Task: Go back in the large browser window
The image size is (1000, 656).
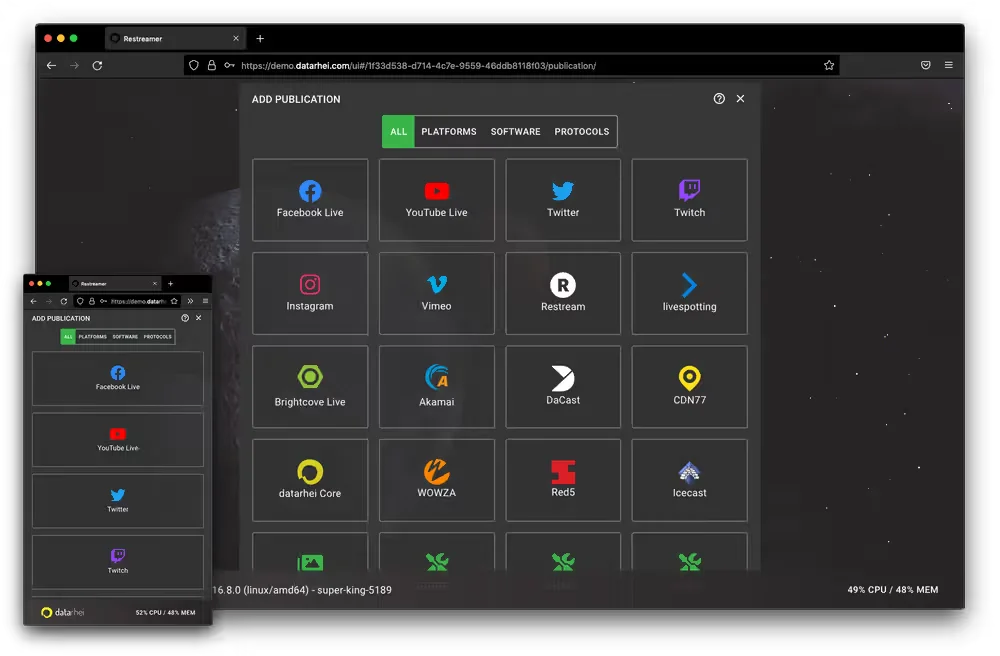Action: pyautogui.click(x=52, y=66)
